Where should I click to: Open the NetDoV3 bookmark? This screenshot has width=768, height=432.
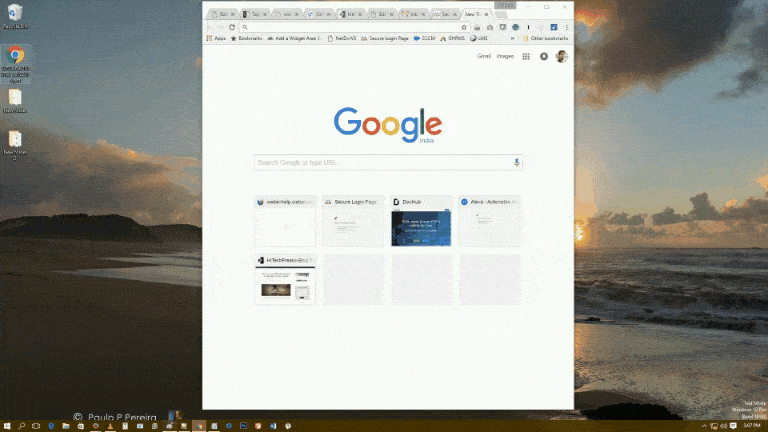pyautogui.click(x=342, y=38)
